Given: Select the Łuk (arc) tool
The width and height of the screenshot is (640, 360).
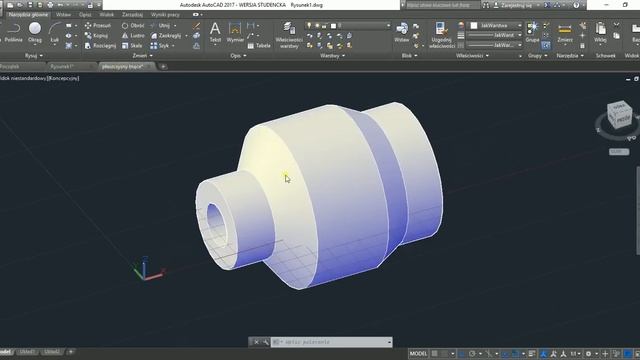Looking at the screenshot, I should point(54,32).
